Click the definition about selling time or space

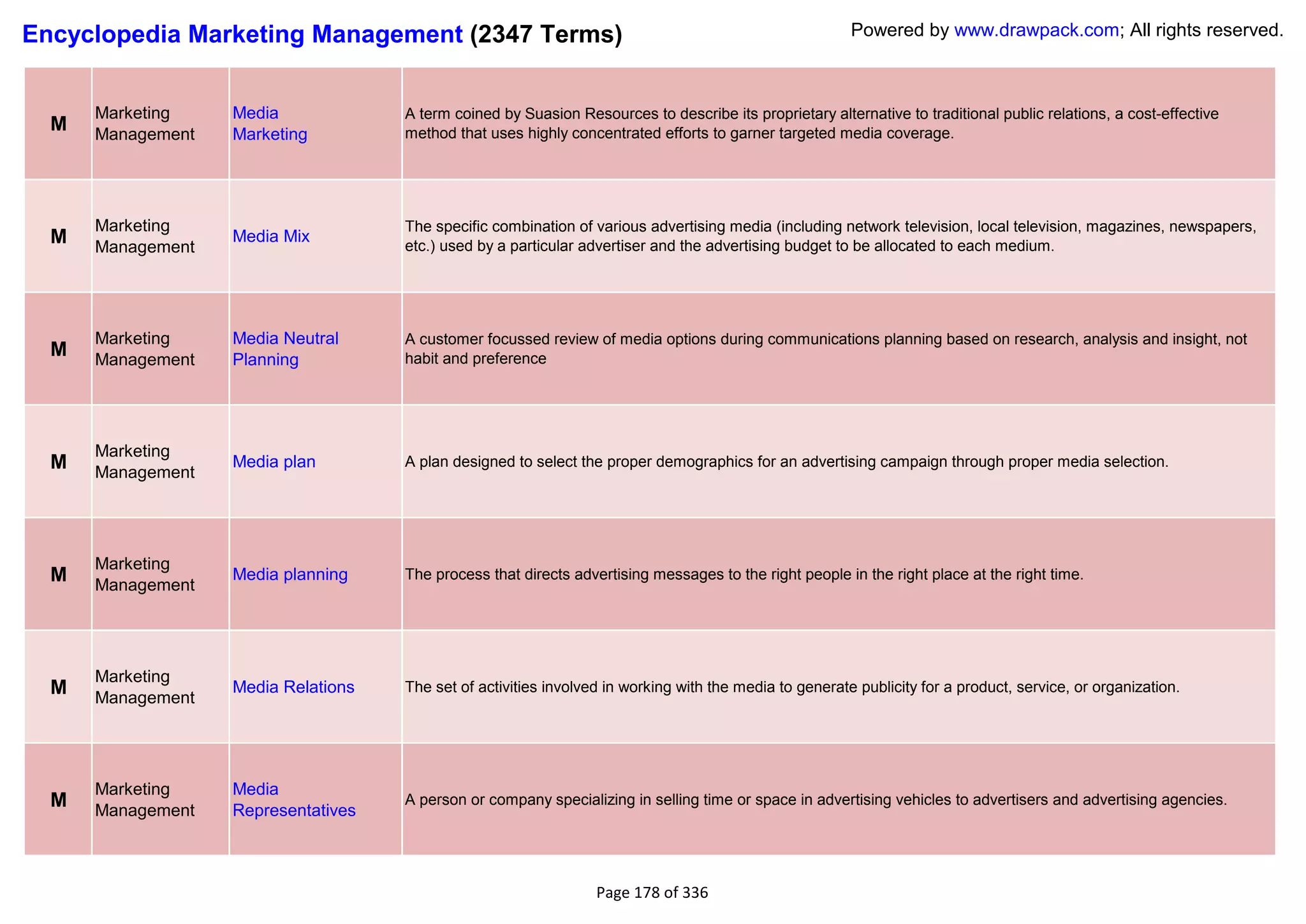coord(816,800)
